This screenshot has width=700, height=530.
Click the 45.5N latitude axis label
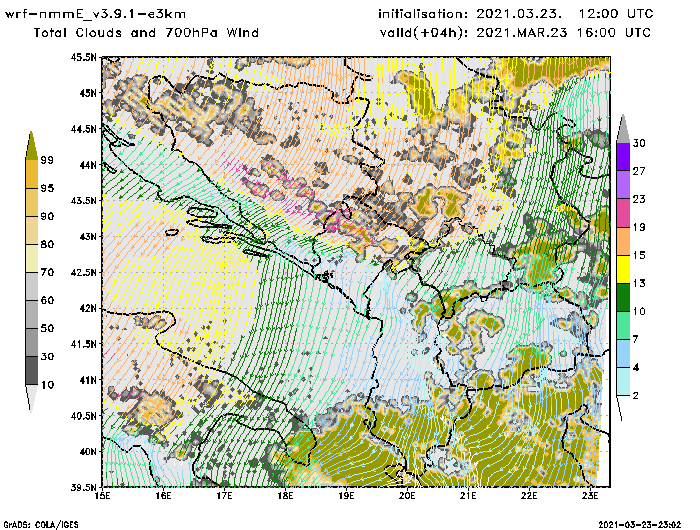(83, 57)
